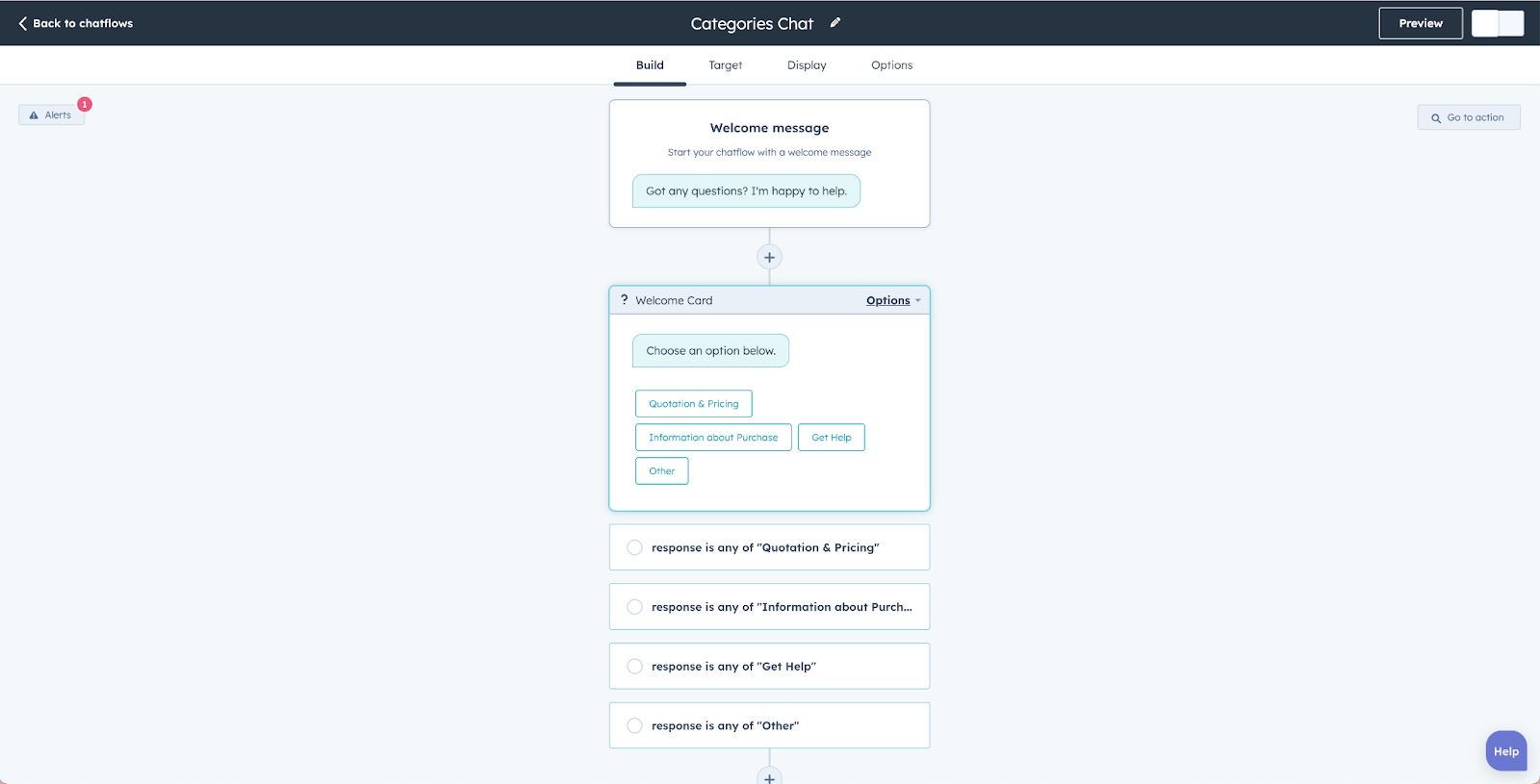This screenshot has width=1540, height=784.
Task: Click the response is any of "Other" text
Action: pos(725,726)
